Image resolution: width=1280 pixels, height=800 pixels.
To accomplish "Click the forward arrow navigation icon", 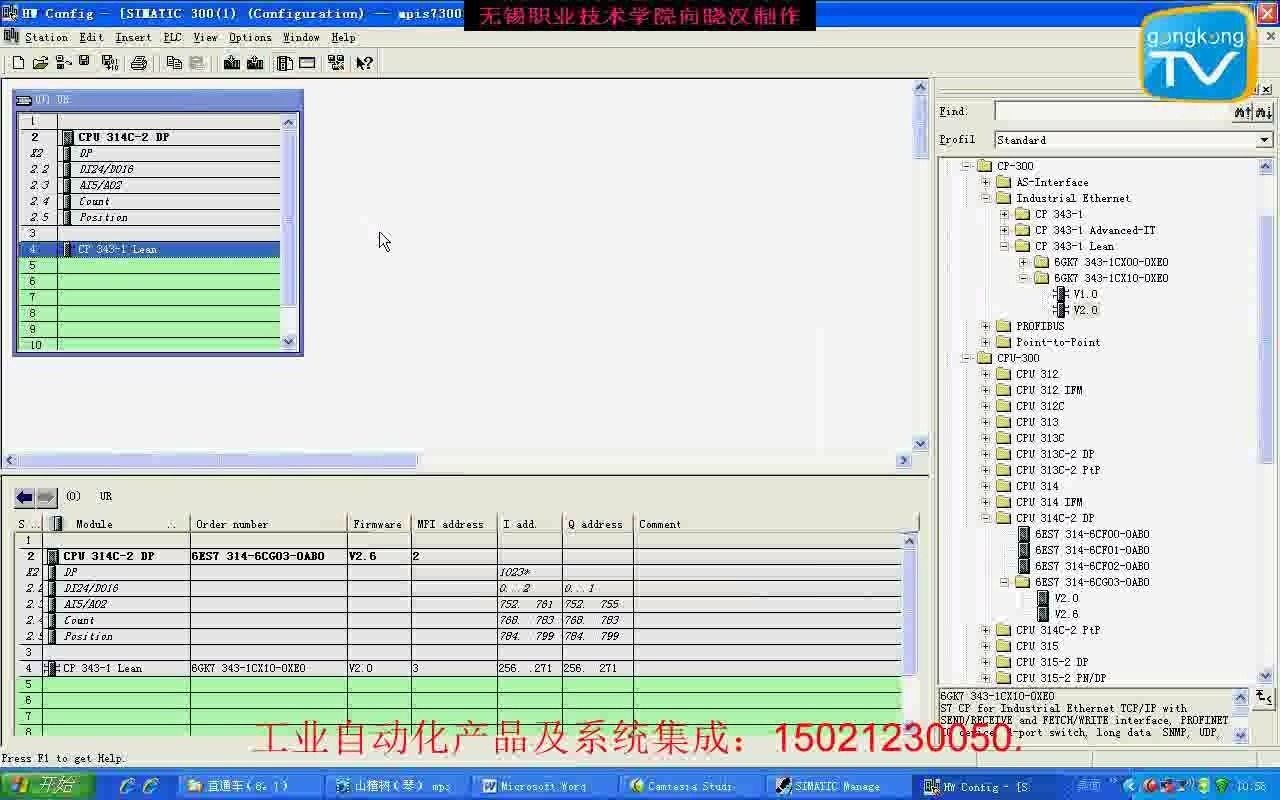I will tap(46, 497).
